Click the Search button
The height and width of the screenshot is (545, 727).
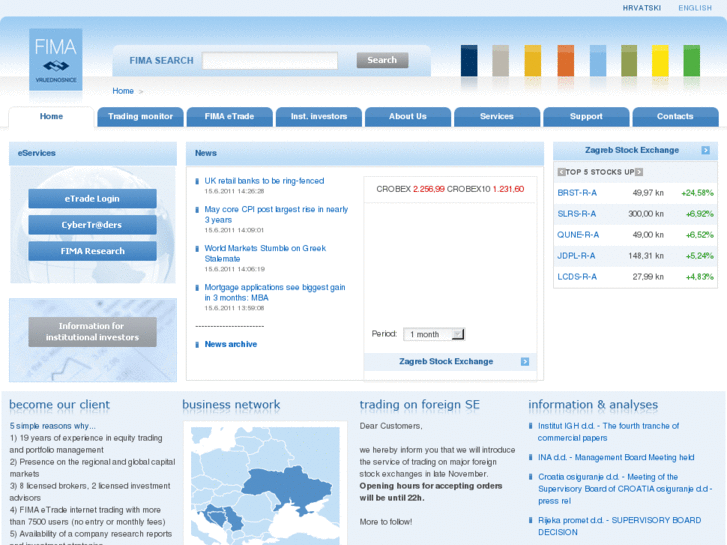coord(382,60)
